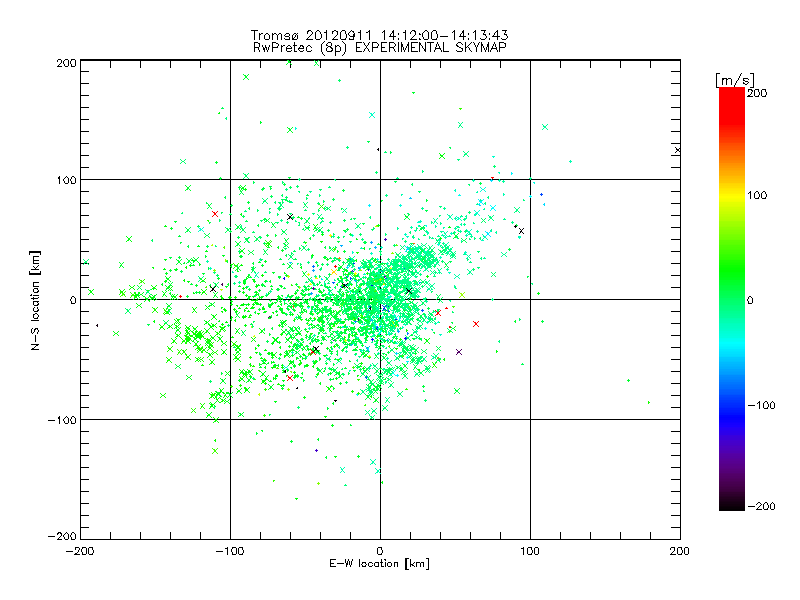Click the red X marker in upper-left quadrant

coord(215,214)
